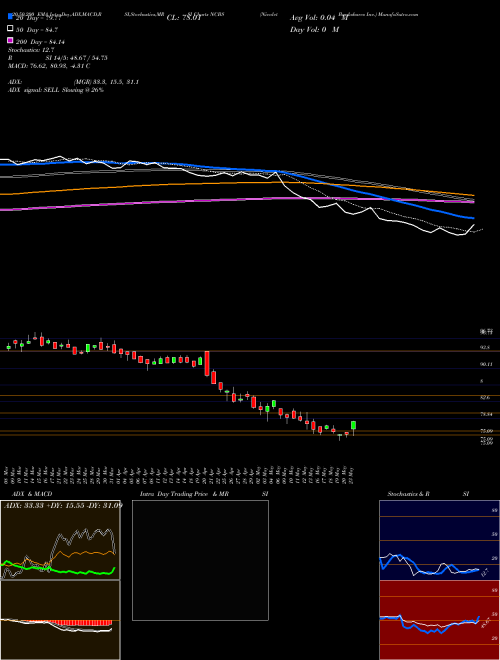The height and width of the screenshot is (660, 500).
Task: Select the '50 Day = 84.7' label
Action: pos(37,30)
